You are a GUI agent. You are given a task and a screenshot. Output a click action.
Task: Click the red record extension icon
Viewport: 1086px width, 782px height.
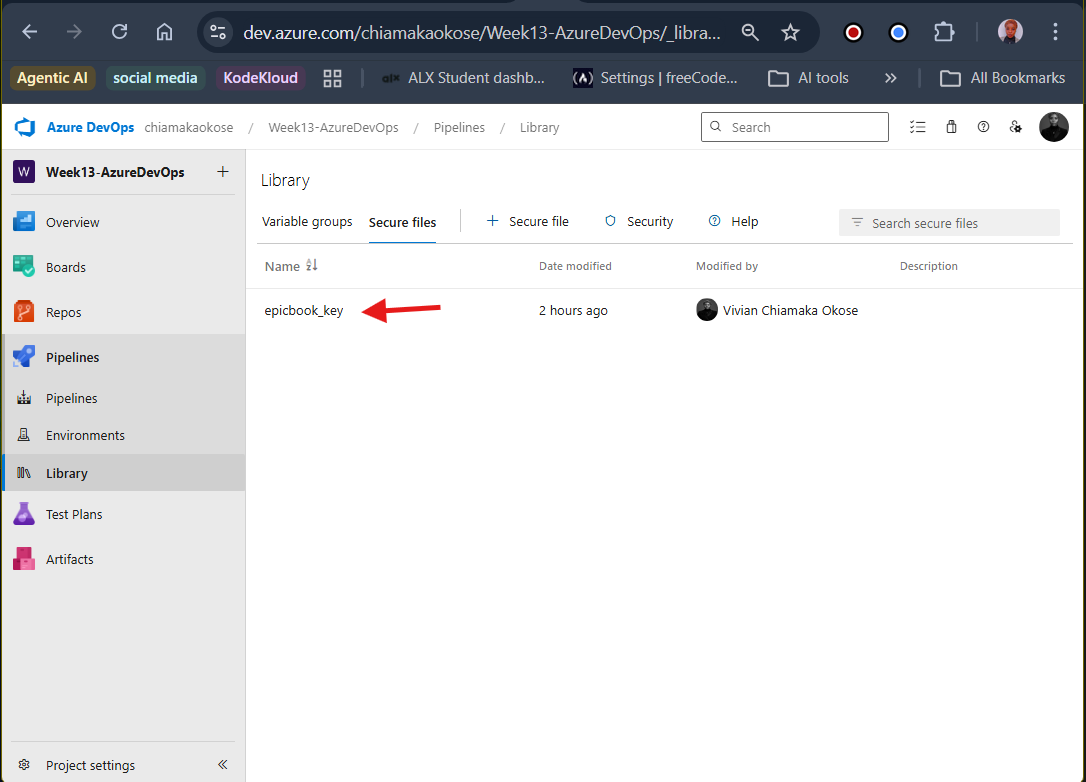point(853,33)
